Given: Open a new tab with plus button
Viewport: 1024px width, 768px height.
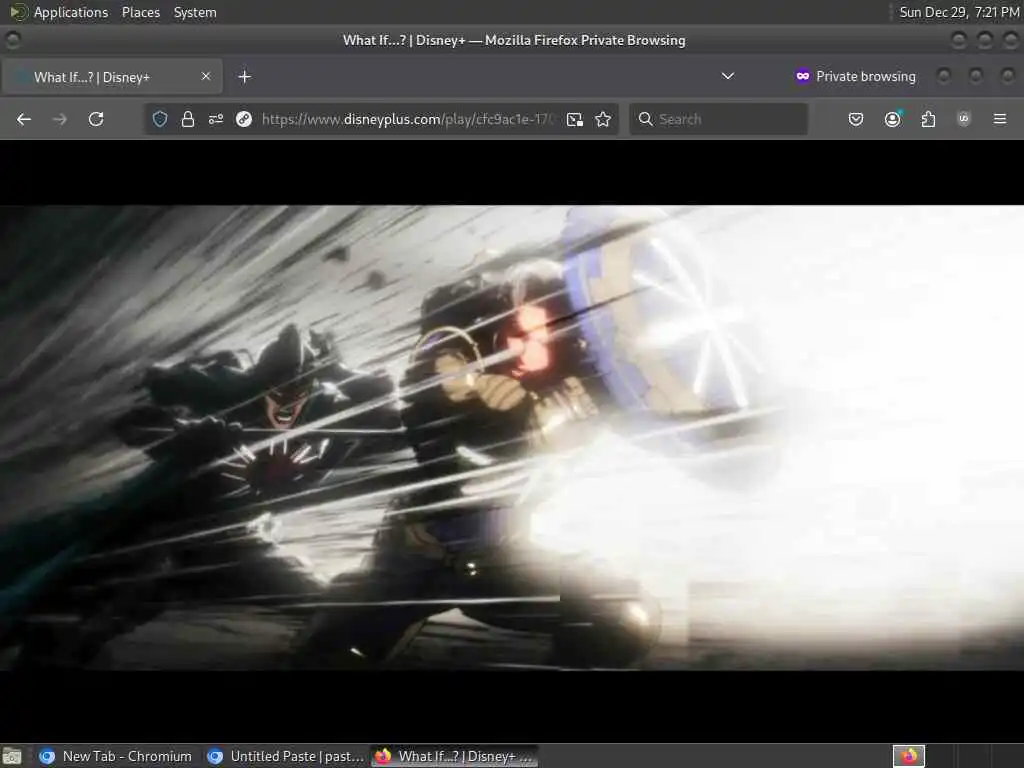Looking at the screenshot, I should tap(244, 76).
